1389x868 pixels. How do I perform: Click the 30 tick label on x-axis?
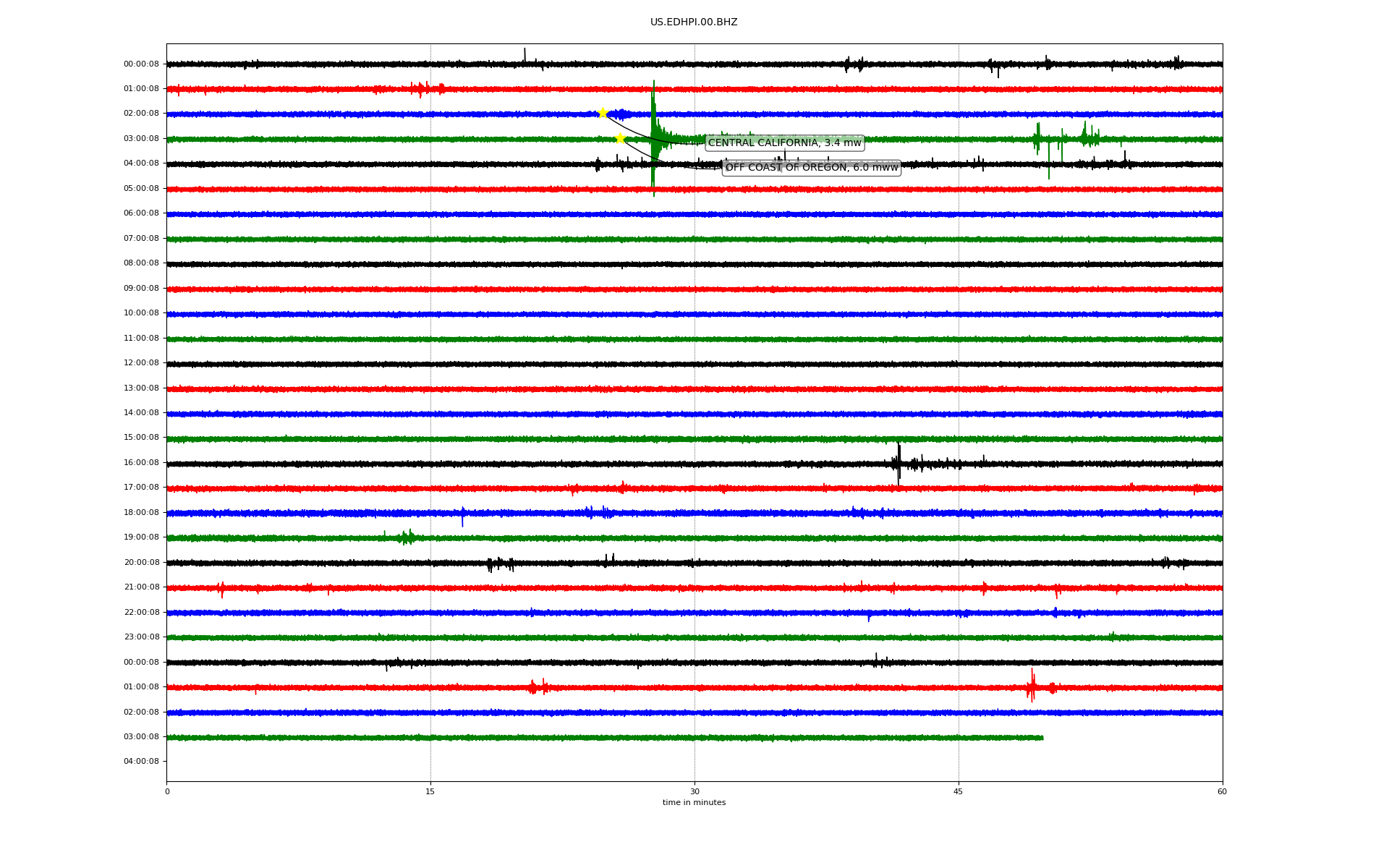[694, 791]
